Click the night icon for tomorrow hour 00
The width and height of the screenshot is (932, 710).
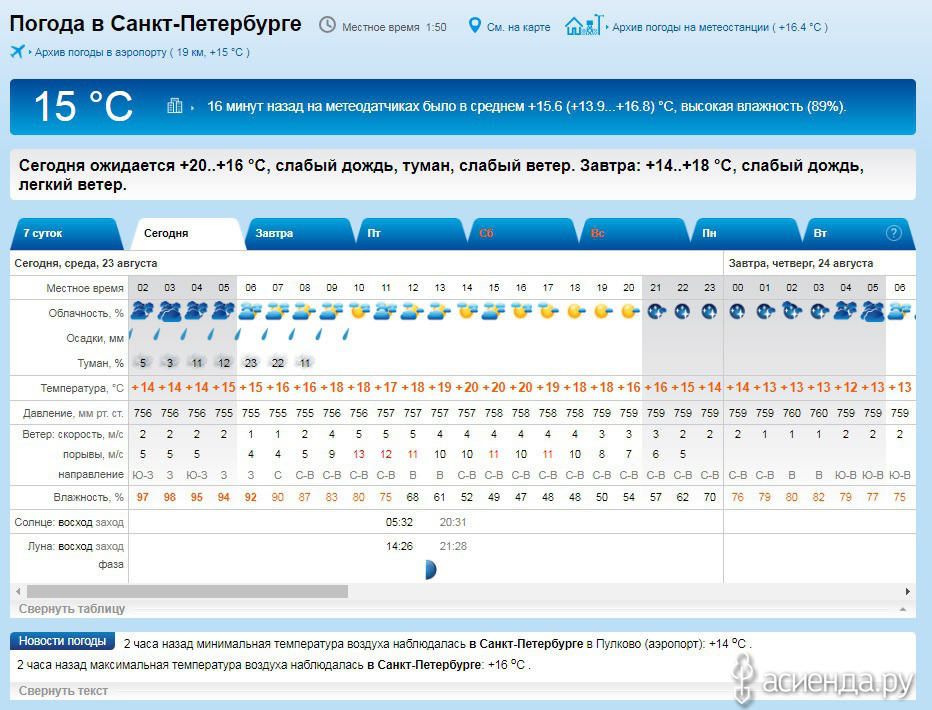tap(738, 311)
